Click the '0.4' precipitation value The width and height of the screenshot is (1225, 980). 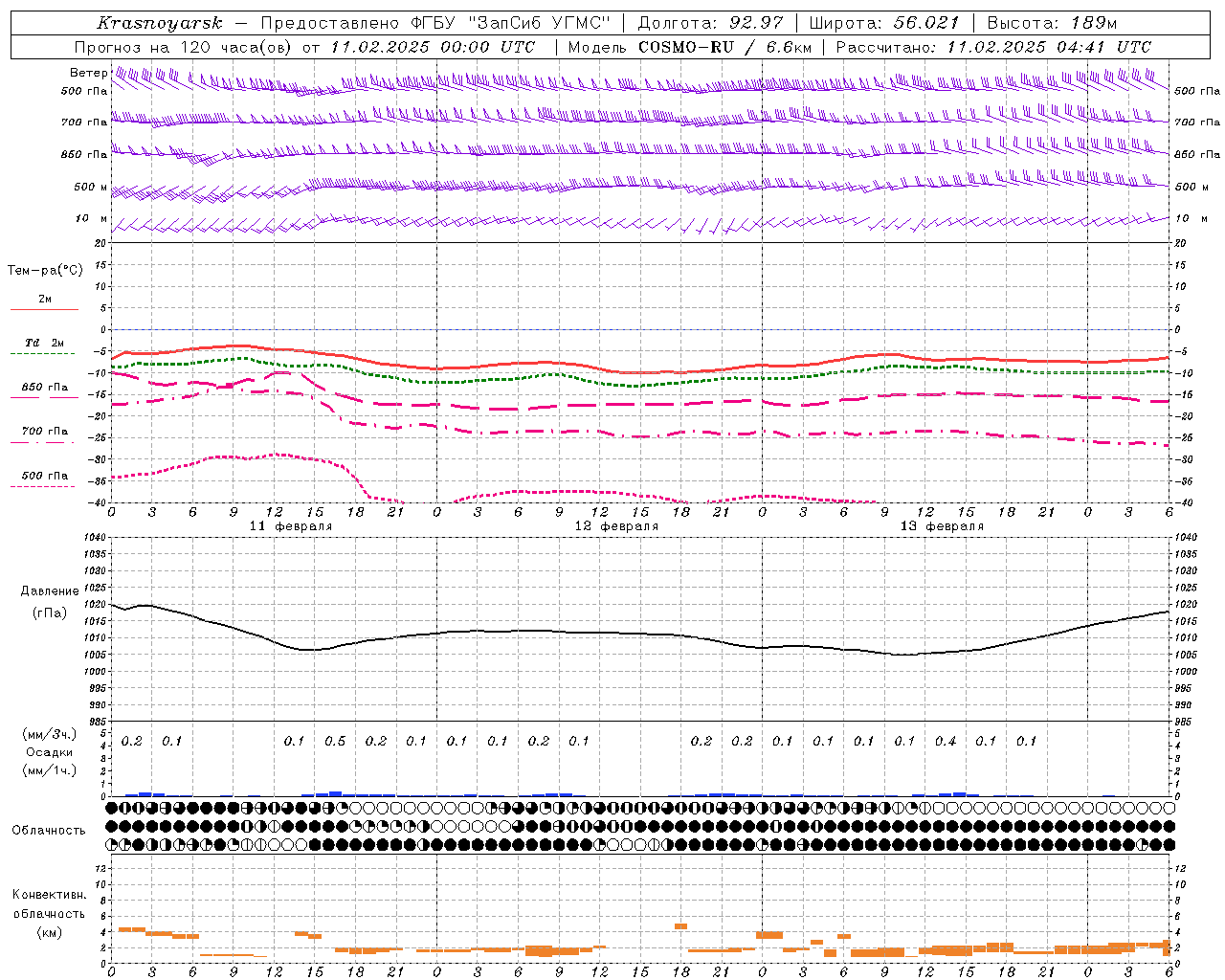click(946, 741)
